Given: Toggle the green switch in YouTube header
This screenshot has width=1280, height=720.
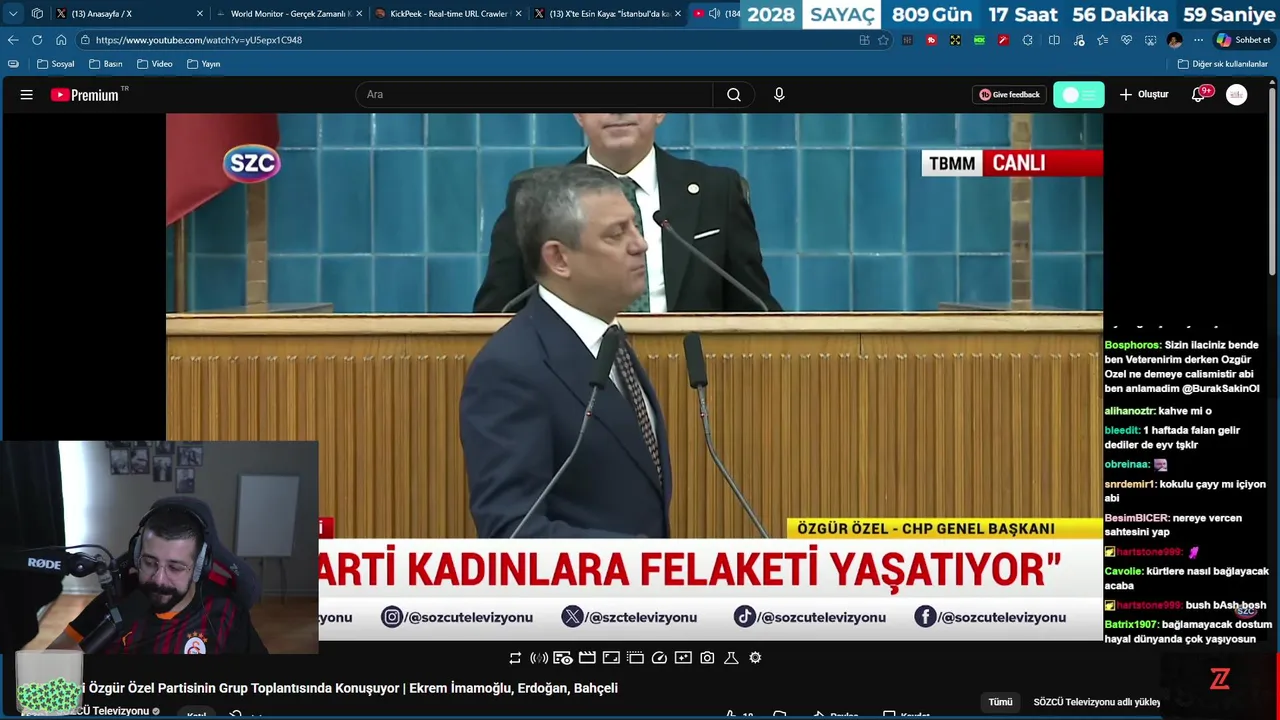Looking at the screenshot, I should (1079, 95).
